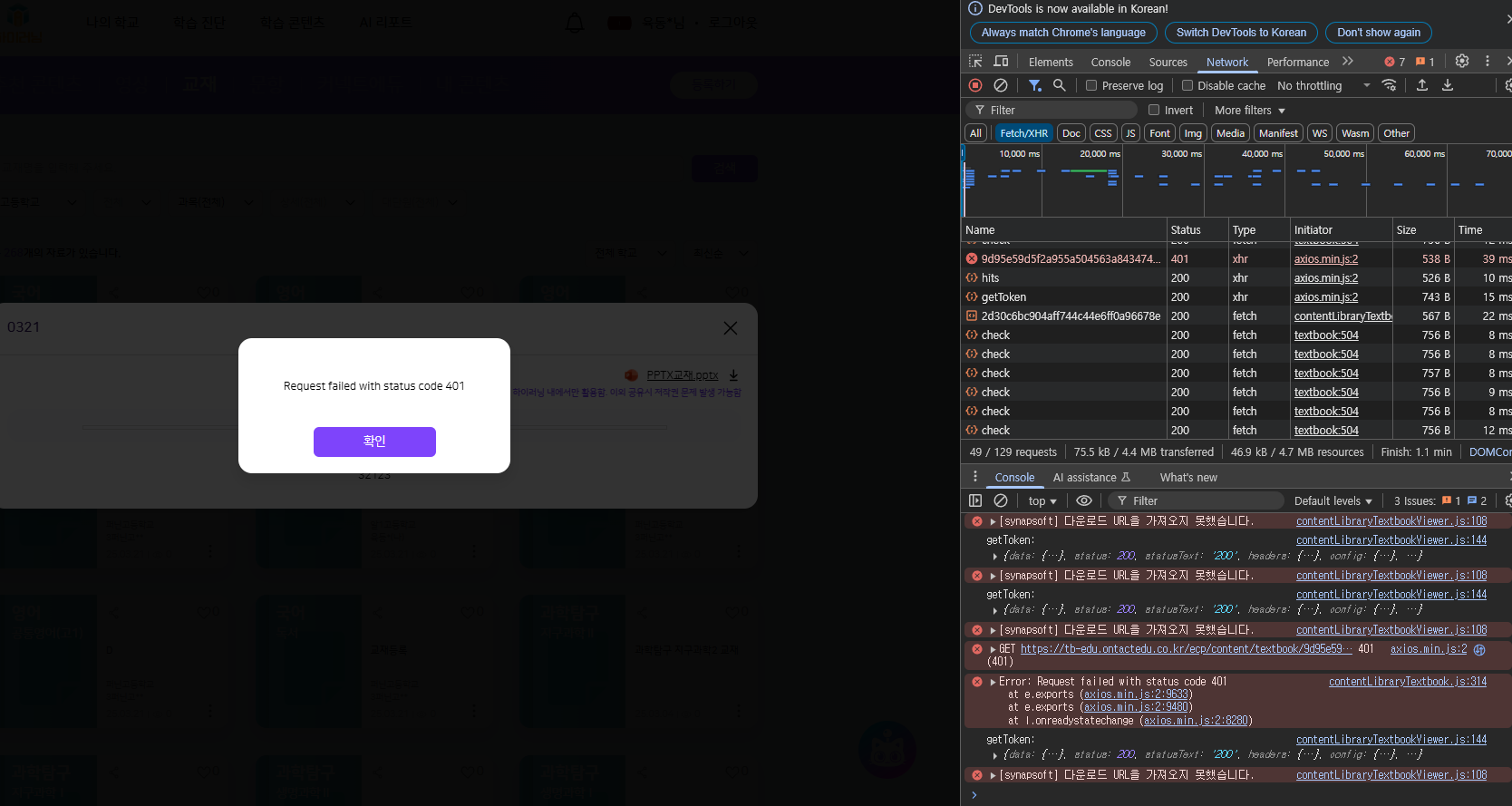Screen dimensions: 1512x806
Task: Expand the More filters dropdown
Action: pyautogui.click(x=1249, y=110)
